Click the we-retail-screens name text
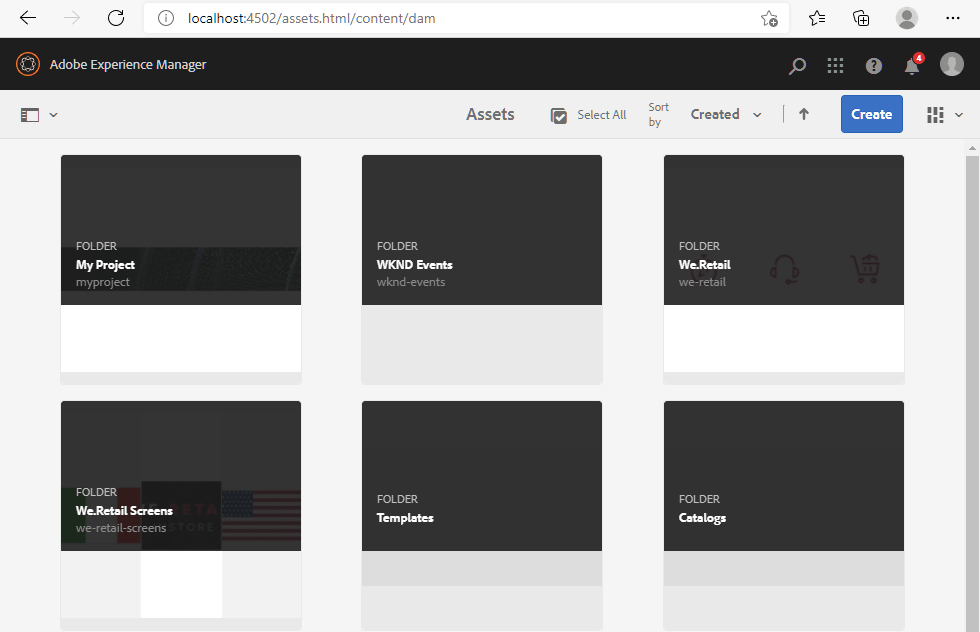 (x=121, y=528)
